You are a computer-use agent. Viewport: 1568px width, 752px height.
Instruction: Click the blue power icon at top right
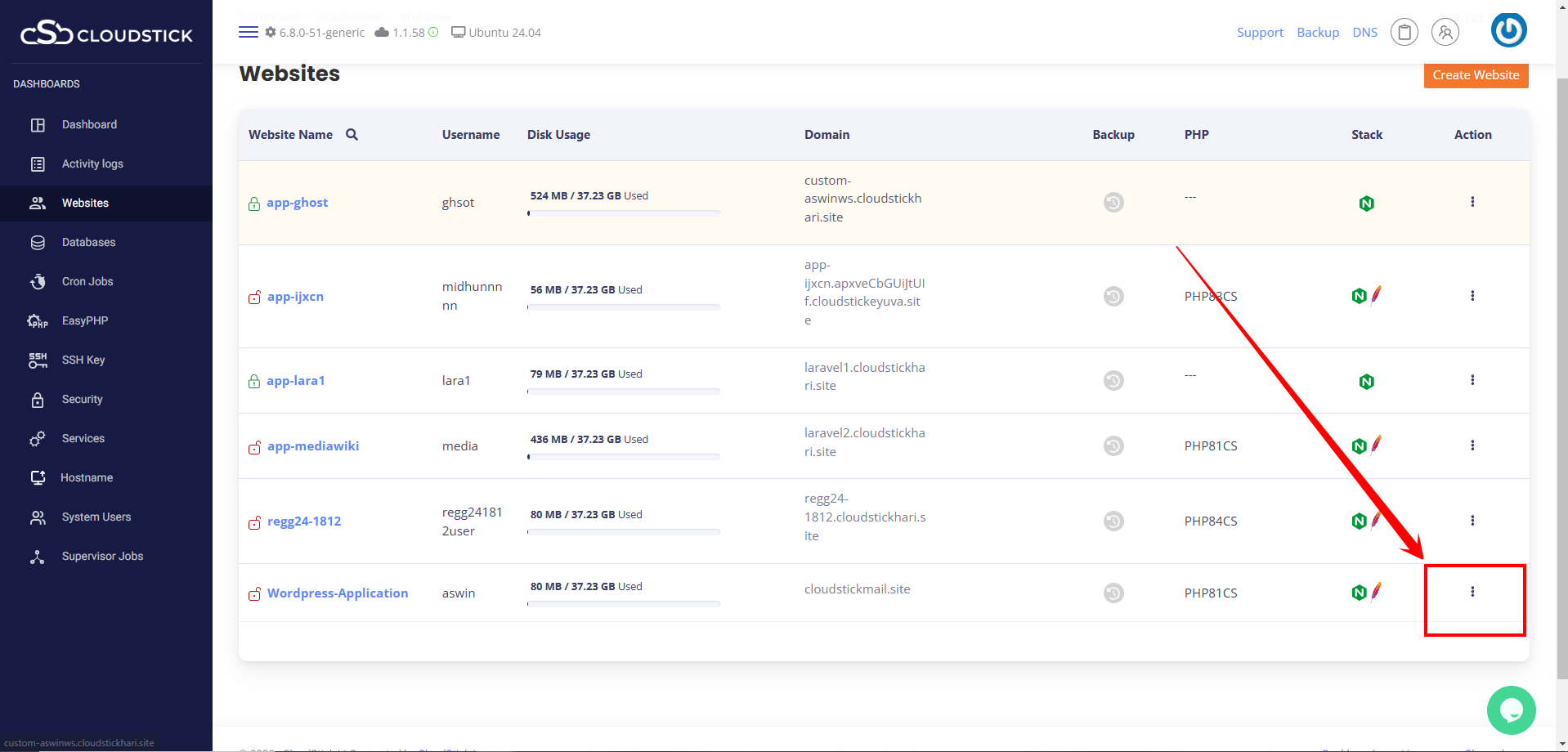click(x=1508, y=31)
